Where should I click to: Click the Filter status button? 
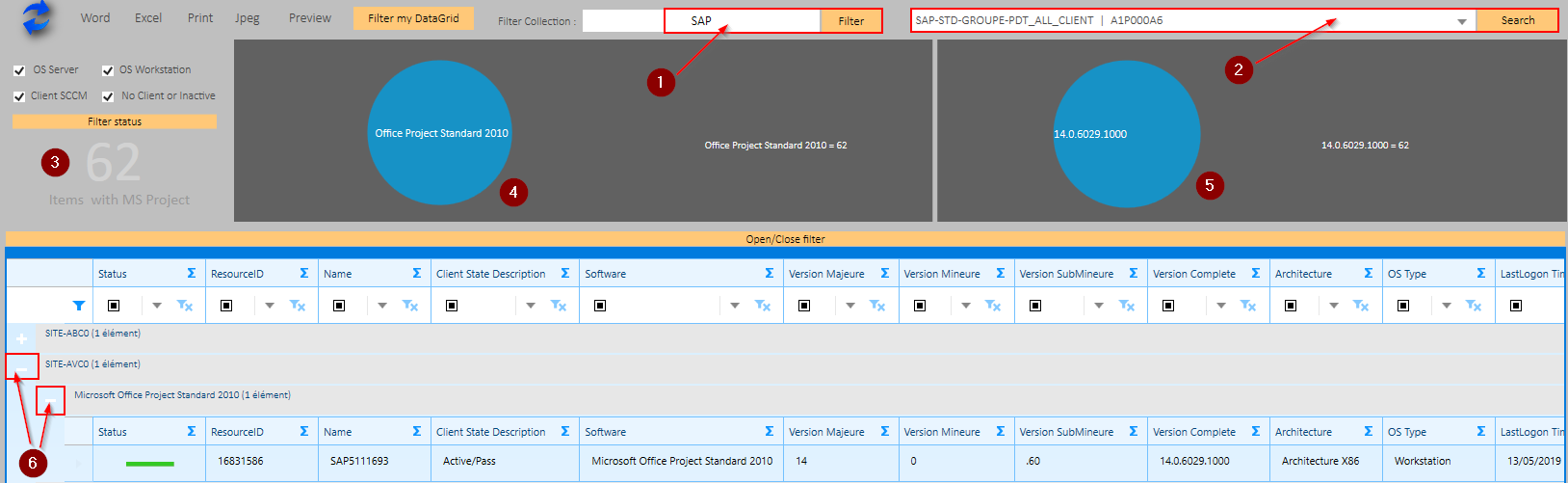(115, 121)
